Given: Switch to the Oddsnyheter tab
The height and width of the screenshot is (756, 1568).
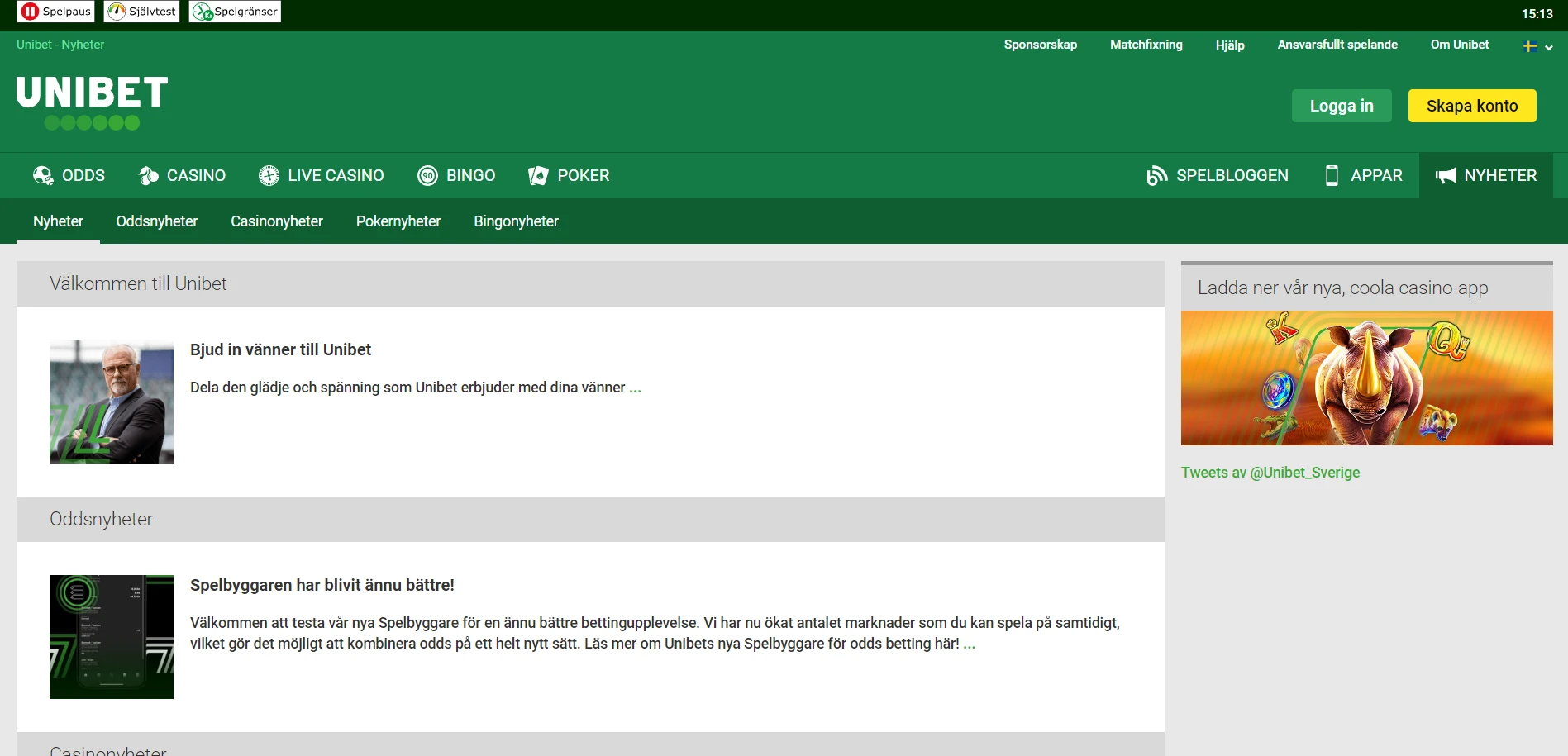Looking at the screenshot, I should (157, 221).
